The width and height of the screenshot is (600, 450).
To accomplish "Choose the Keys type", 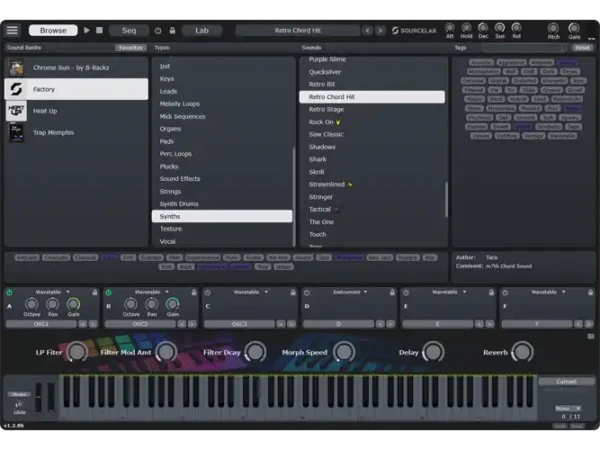I will (x=222, y=79).
